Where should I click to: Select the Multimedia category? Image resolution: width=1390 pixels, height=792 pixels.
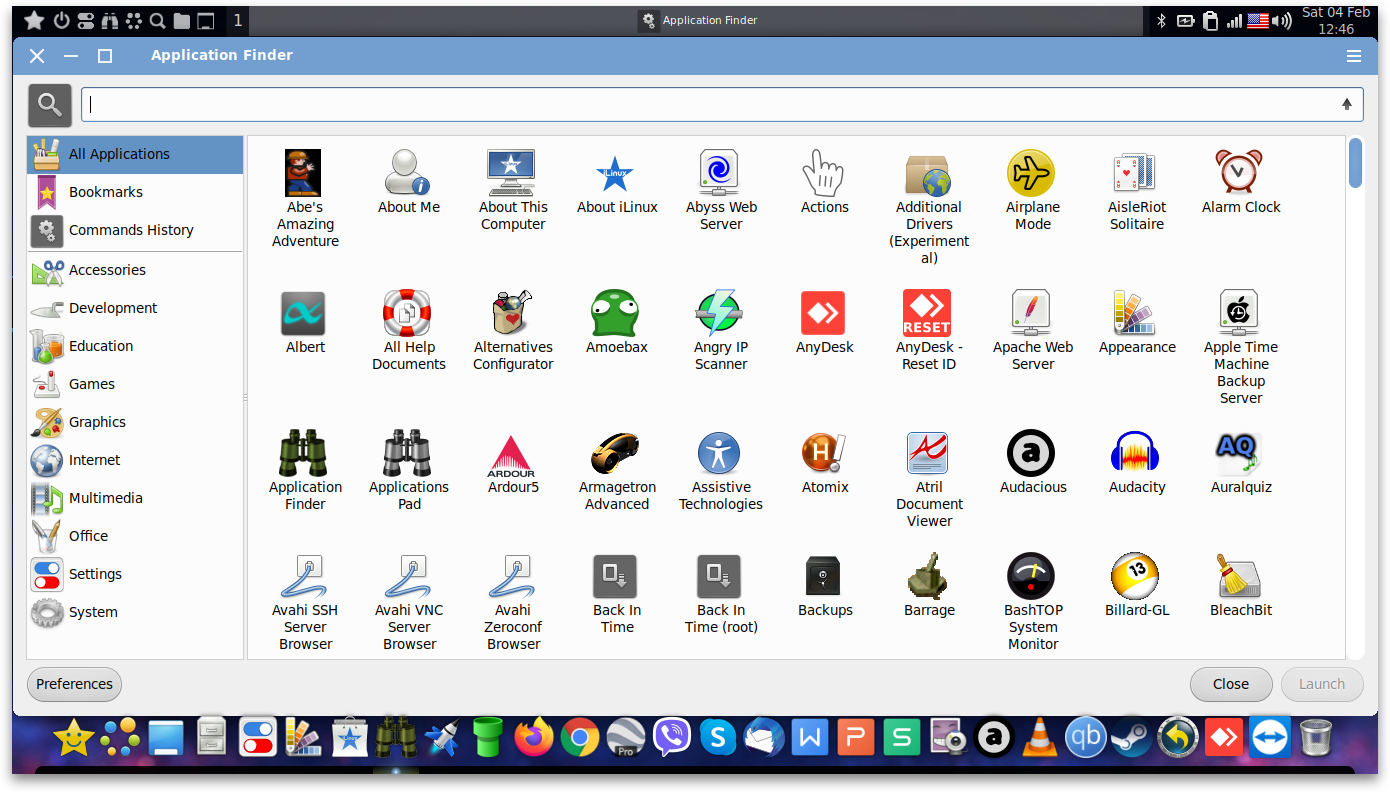click(x=135, y=498)
